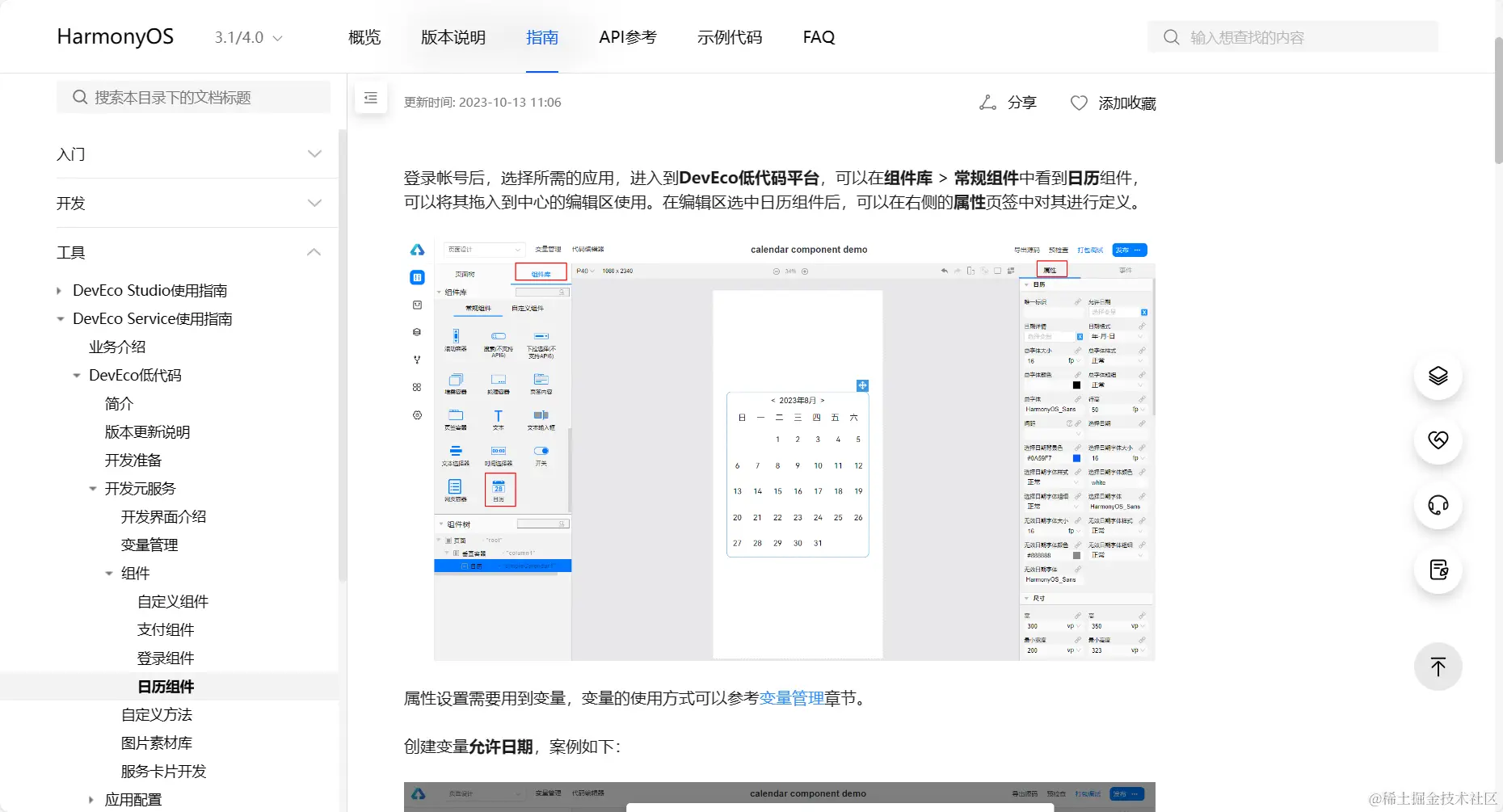Open the 版本说明 nav tab
This screenshot has width=1503, height=812.
(453, 37)
